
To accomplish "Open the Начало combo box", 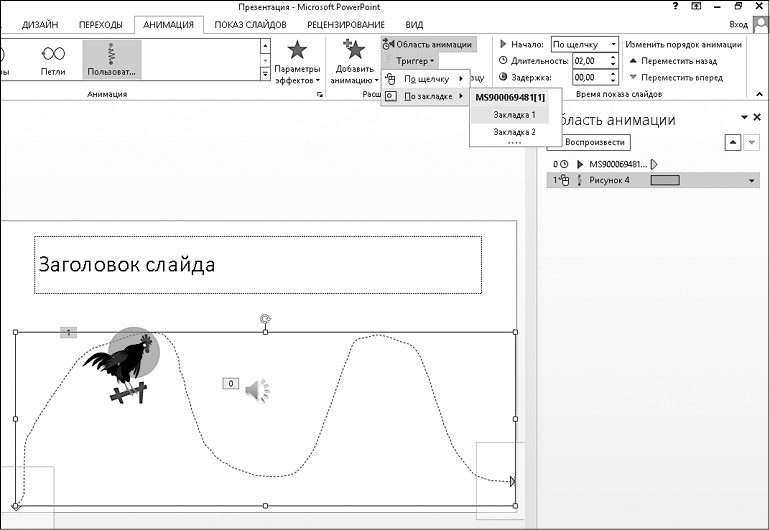I will point(584,45).
